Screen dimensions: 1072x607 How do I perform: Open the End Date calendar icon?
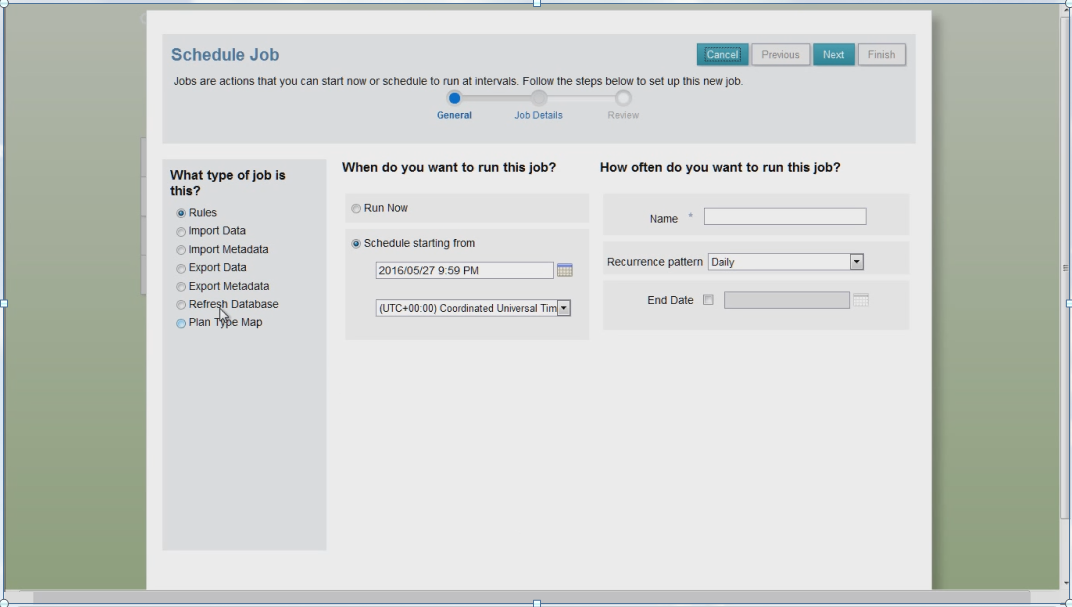[861, 300]
